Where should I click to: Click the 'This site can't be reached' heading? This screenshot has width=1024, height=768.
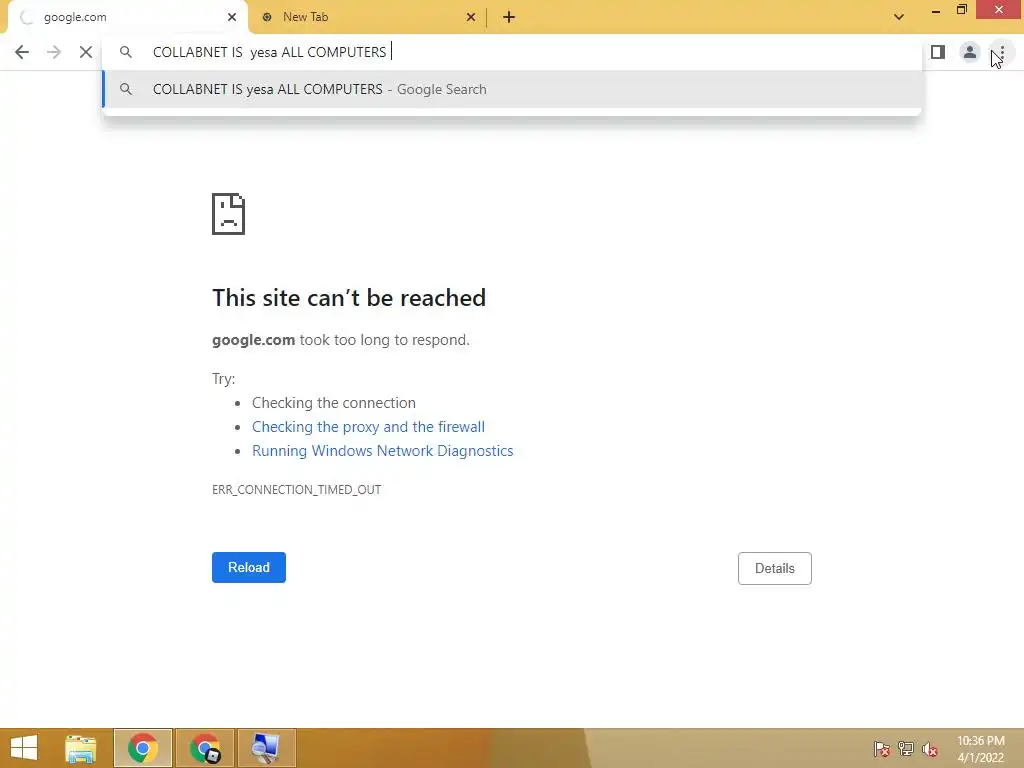349,298
